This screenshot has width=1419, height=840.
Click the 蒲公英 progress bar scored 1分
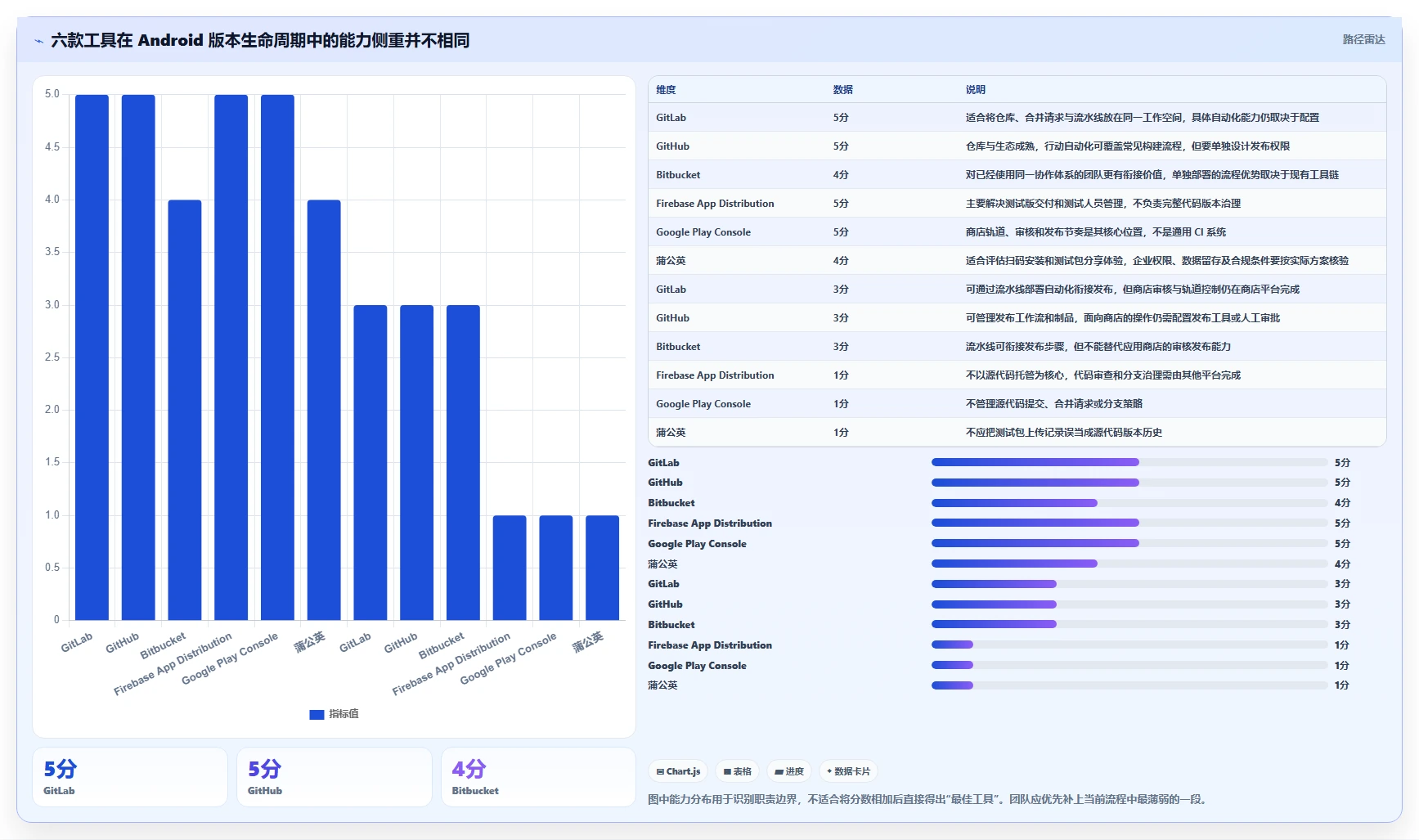tap(1129, 685)
